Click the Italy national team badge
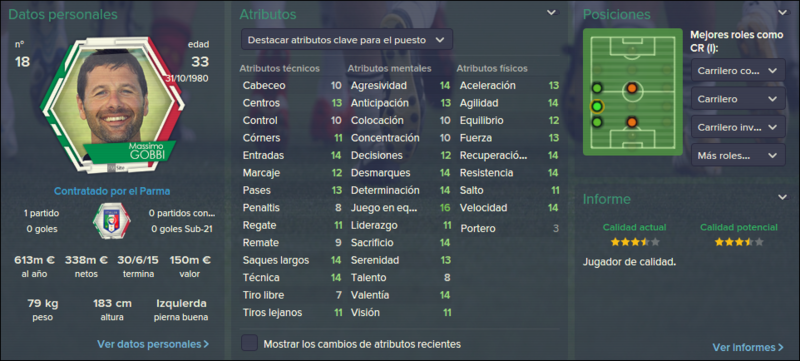Screen dimensions: 800x361 click(x=111, y=220)
